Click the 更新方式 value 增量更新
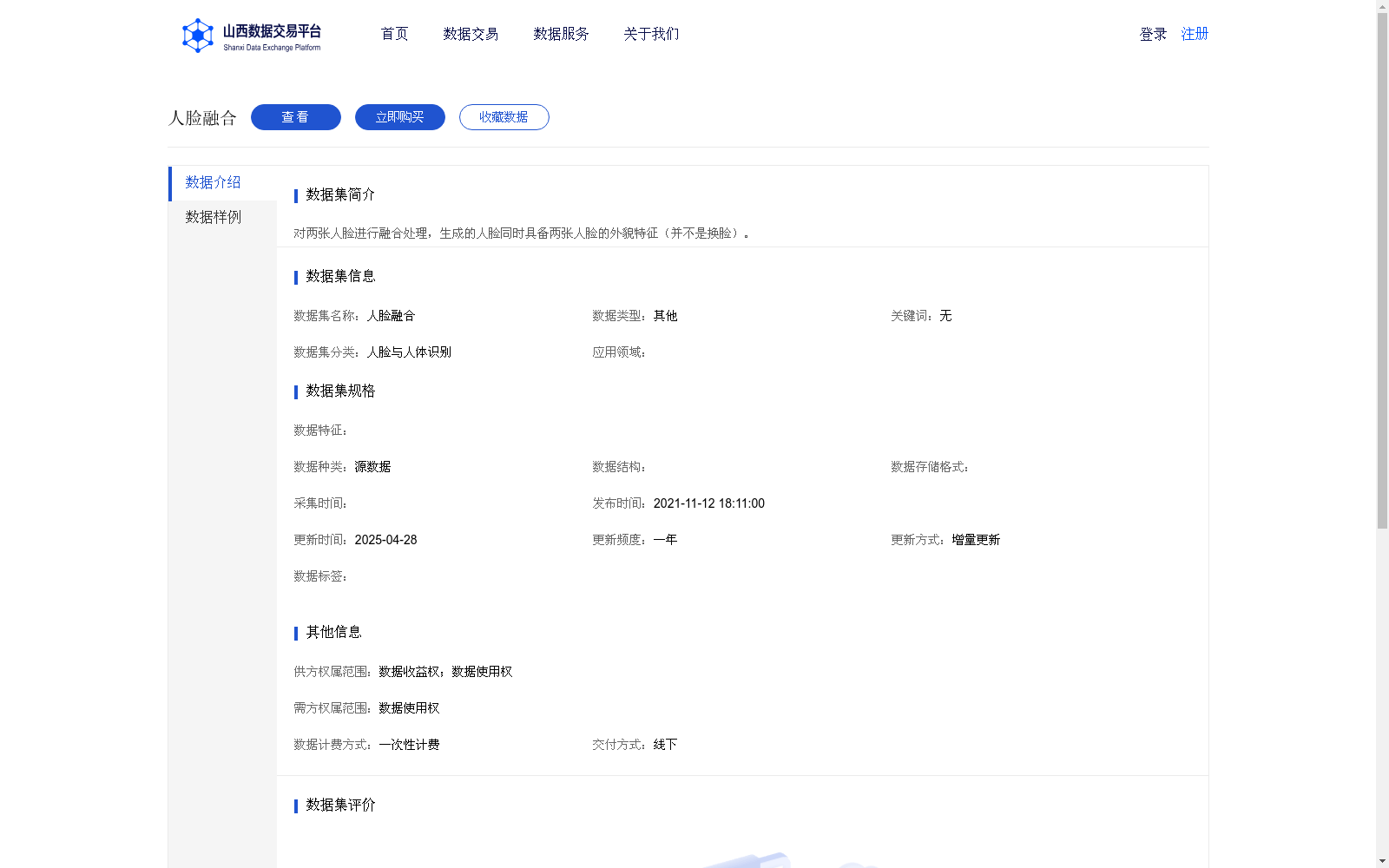The image size is (1389, 868). [976, 540]
